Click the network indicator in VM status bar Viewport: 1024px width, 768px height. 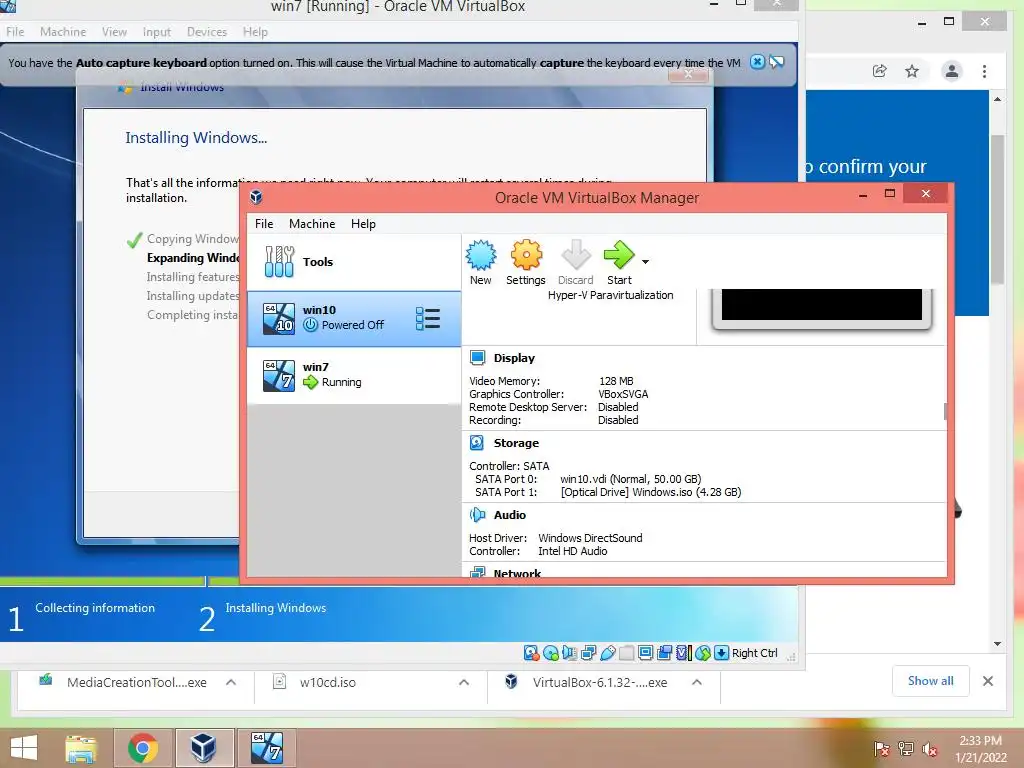coord(588,653)
